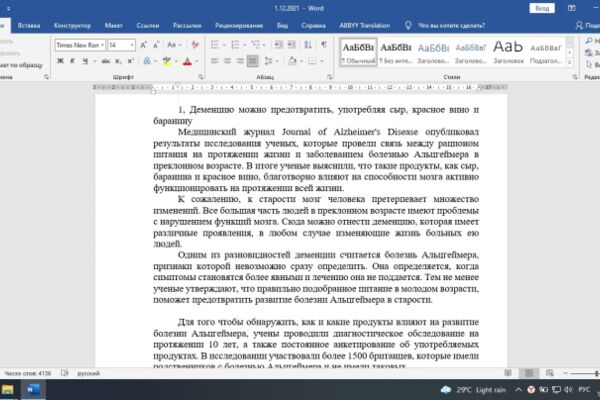The image size is (600, 400).
Task: Toggle underline formatting (Ч)
Action: coord(85,61)
